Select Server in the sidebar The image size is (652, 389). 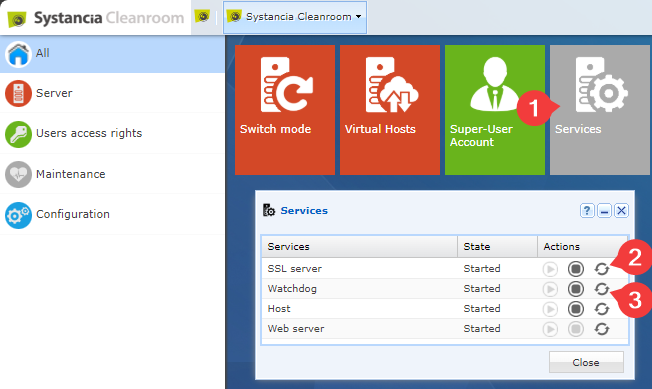click(x=112, y=93)
